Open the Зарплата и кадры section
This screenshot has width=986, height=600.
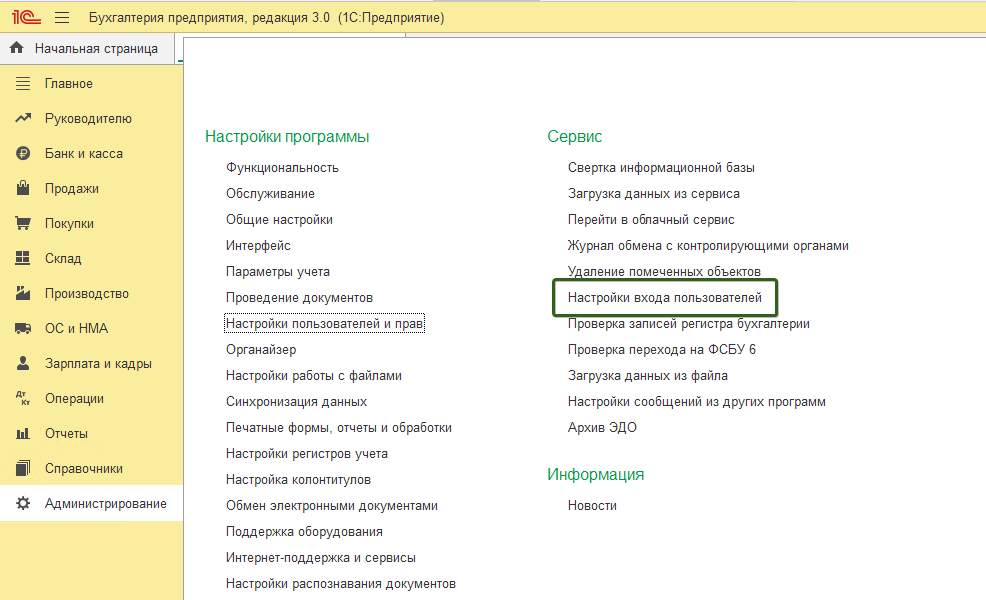[98, 364]
